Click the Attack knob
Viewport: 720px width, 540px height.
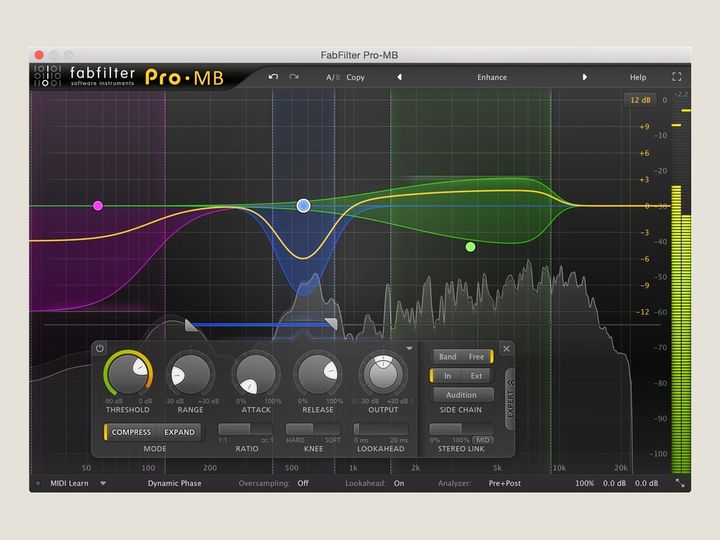[x=256, y=375]
